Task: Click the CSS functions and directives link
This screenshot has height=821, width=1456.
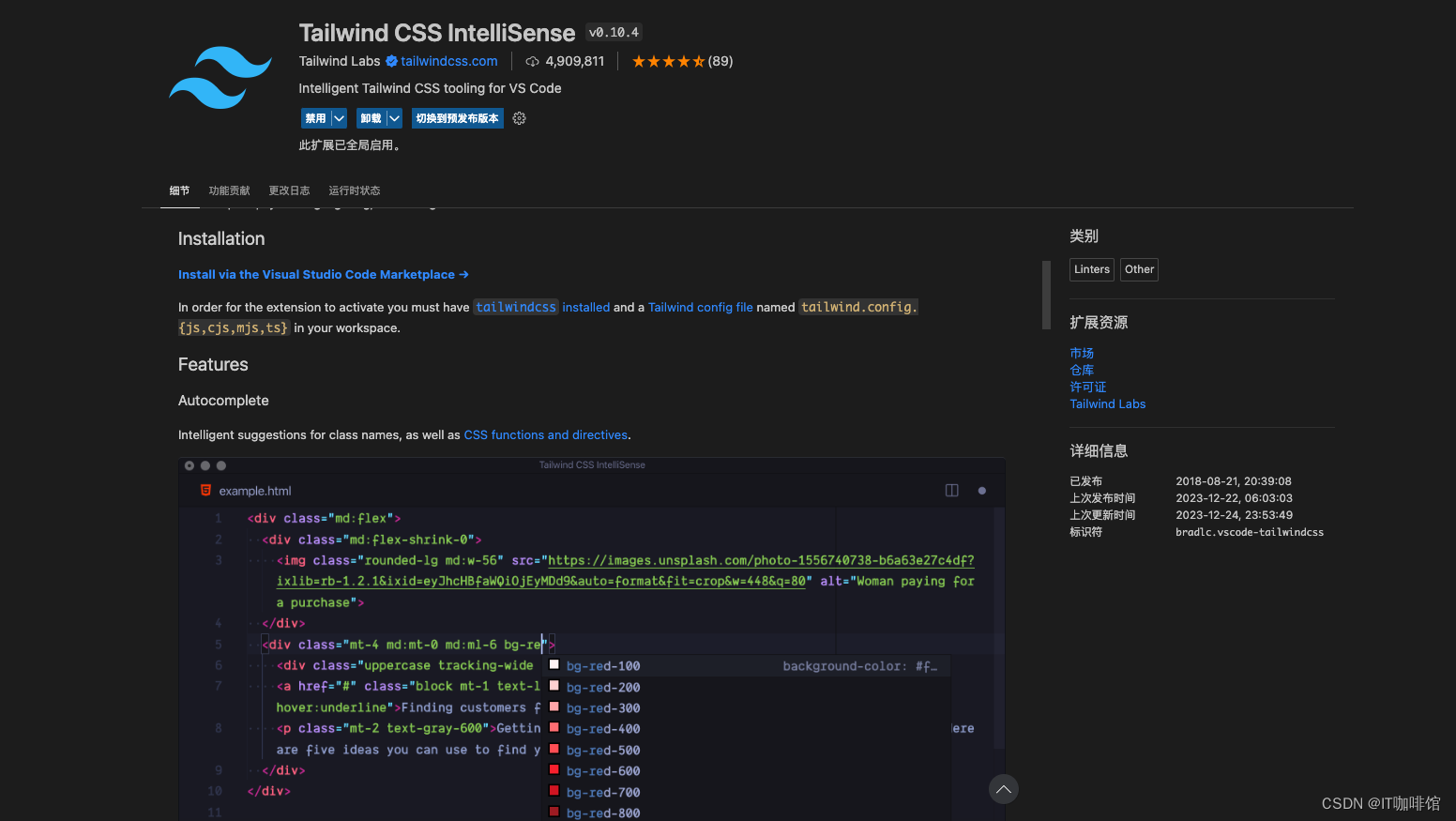Action: pos(545,434)
